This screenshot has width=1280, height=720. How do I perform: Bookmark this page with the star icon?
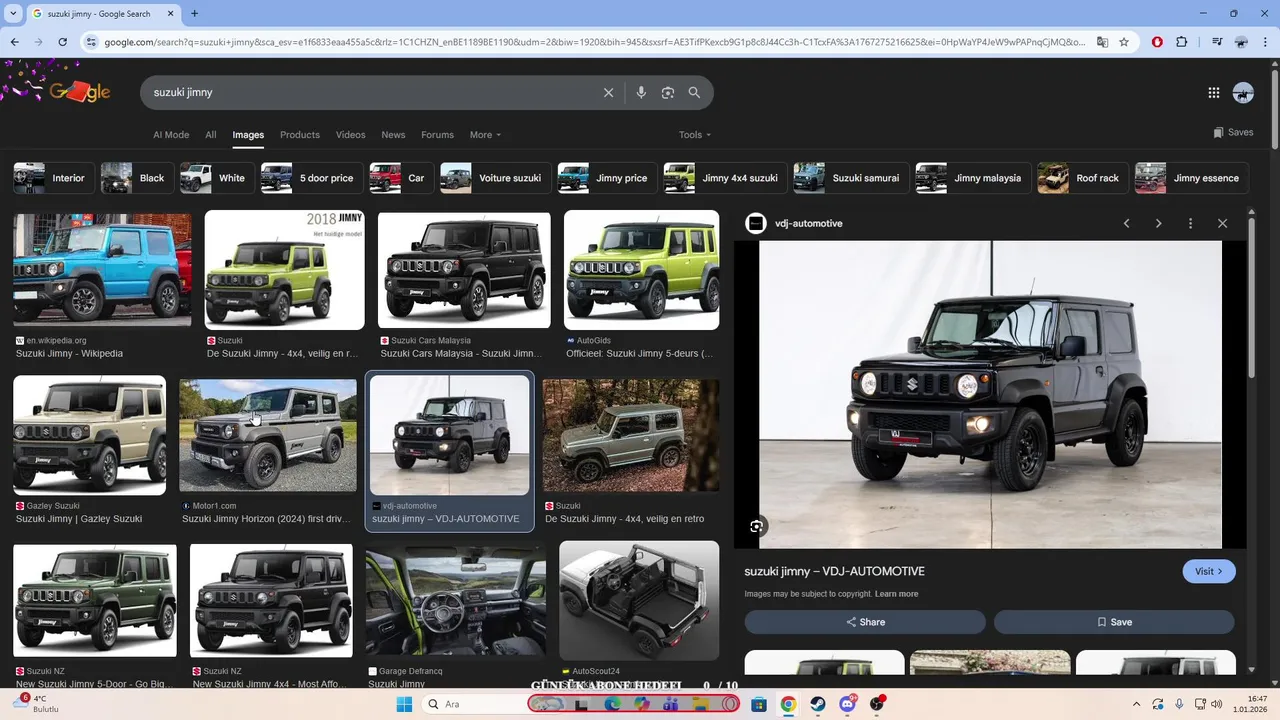click(x=1124, y=42)
